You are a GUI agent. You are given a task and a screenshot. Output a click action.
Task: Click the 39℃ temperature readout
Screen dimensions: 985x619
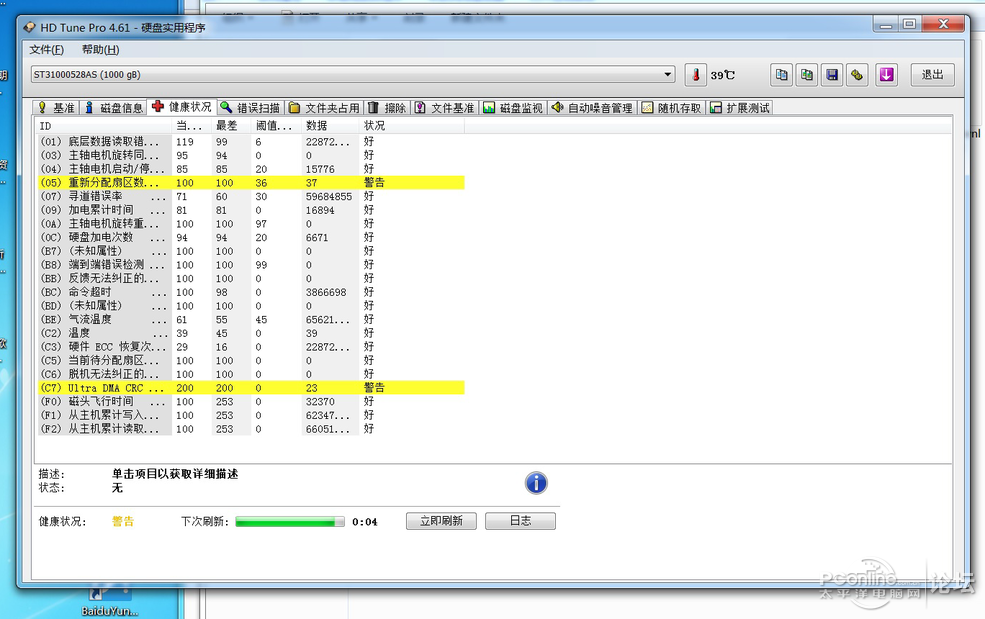tap(722, 75)
